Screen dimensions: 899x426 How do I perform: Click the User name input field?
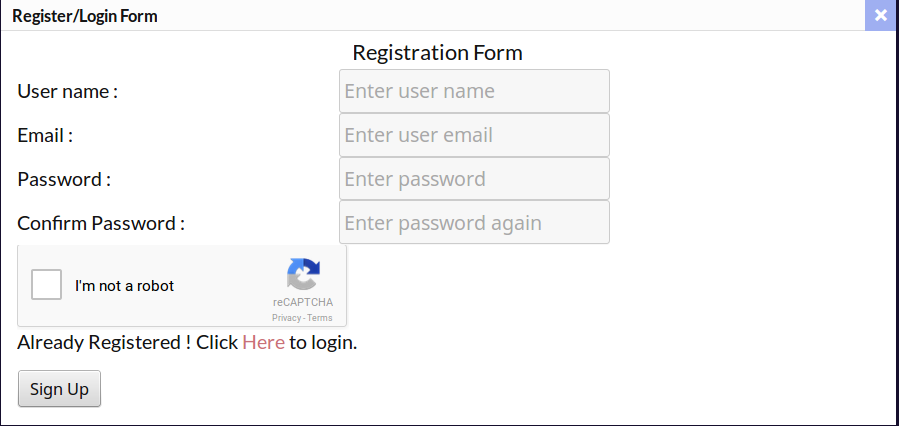474,91
